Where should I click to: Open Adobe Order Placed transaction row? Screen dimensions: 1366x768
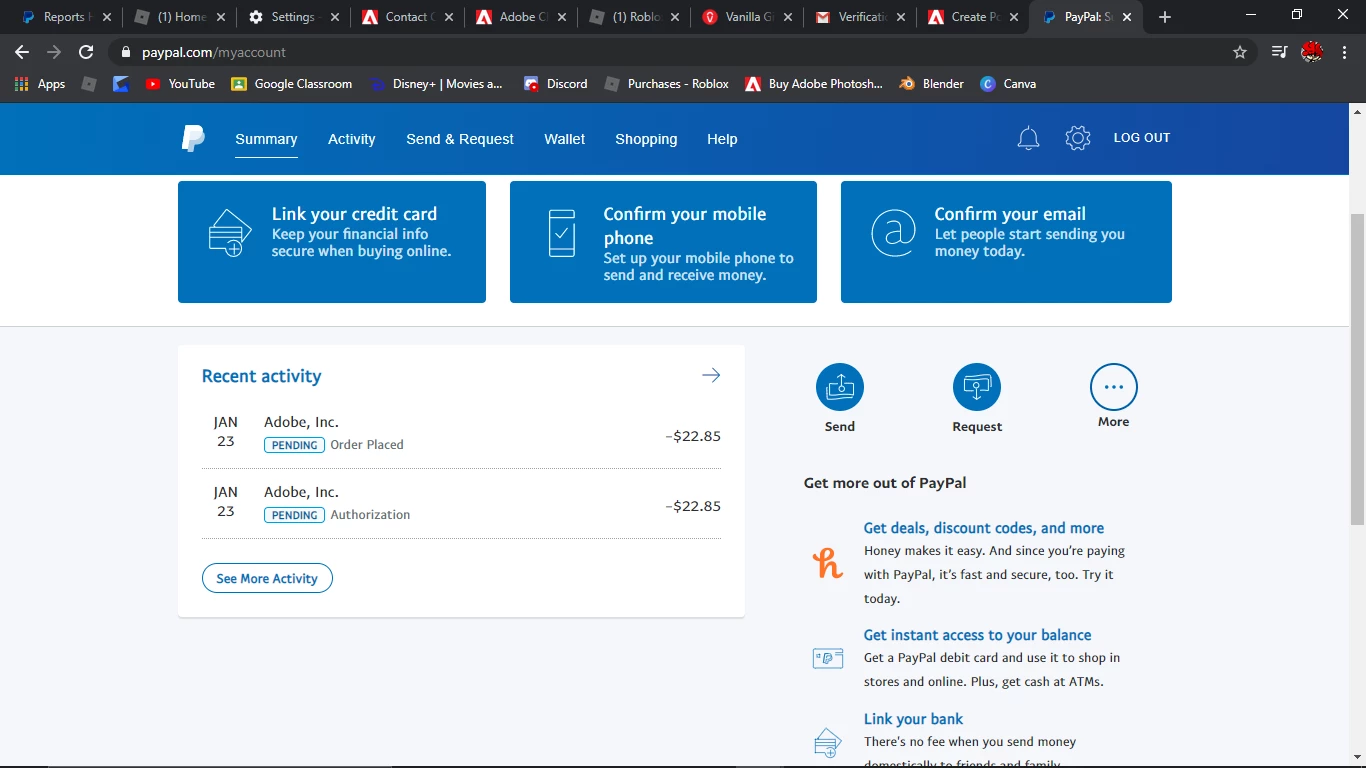coord(461,434)
